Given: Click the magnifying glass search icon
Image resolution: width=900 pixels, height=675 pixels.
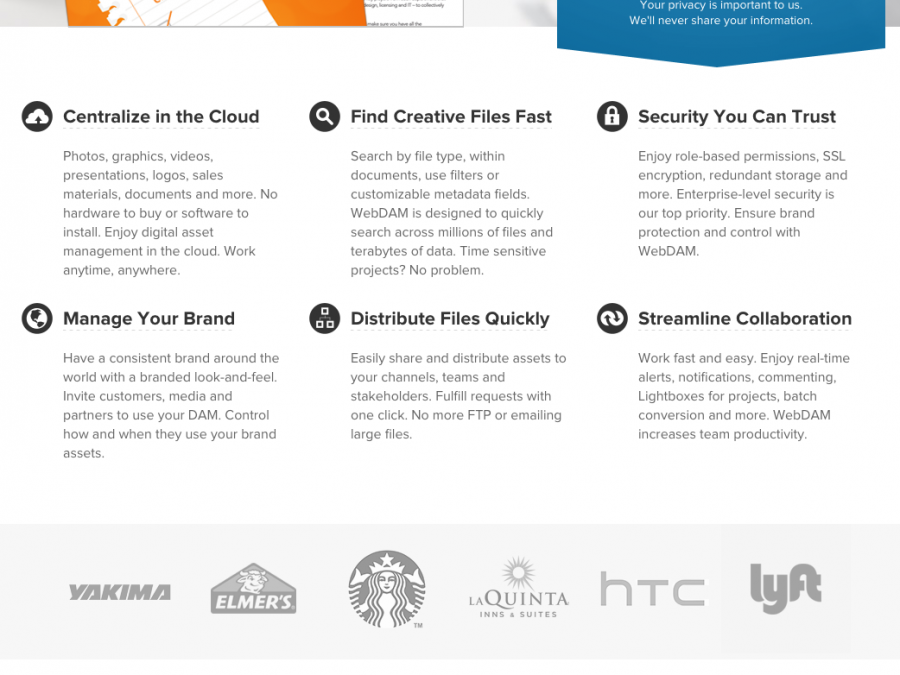Looking at the screenshot, I should 324,117.
